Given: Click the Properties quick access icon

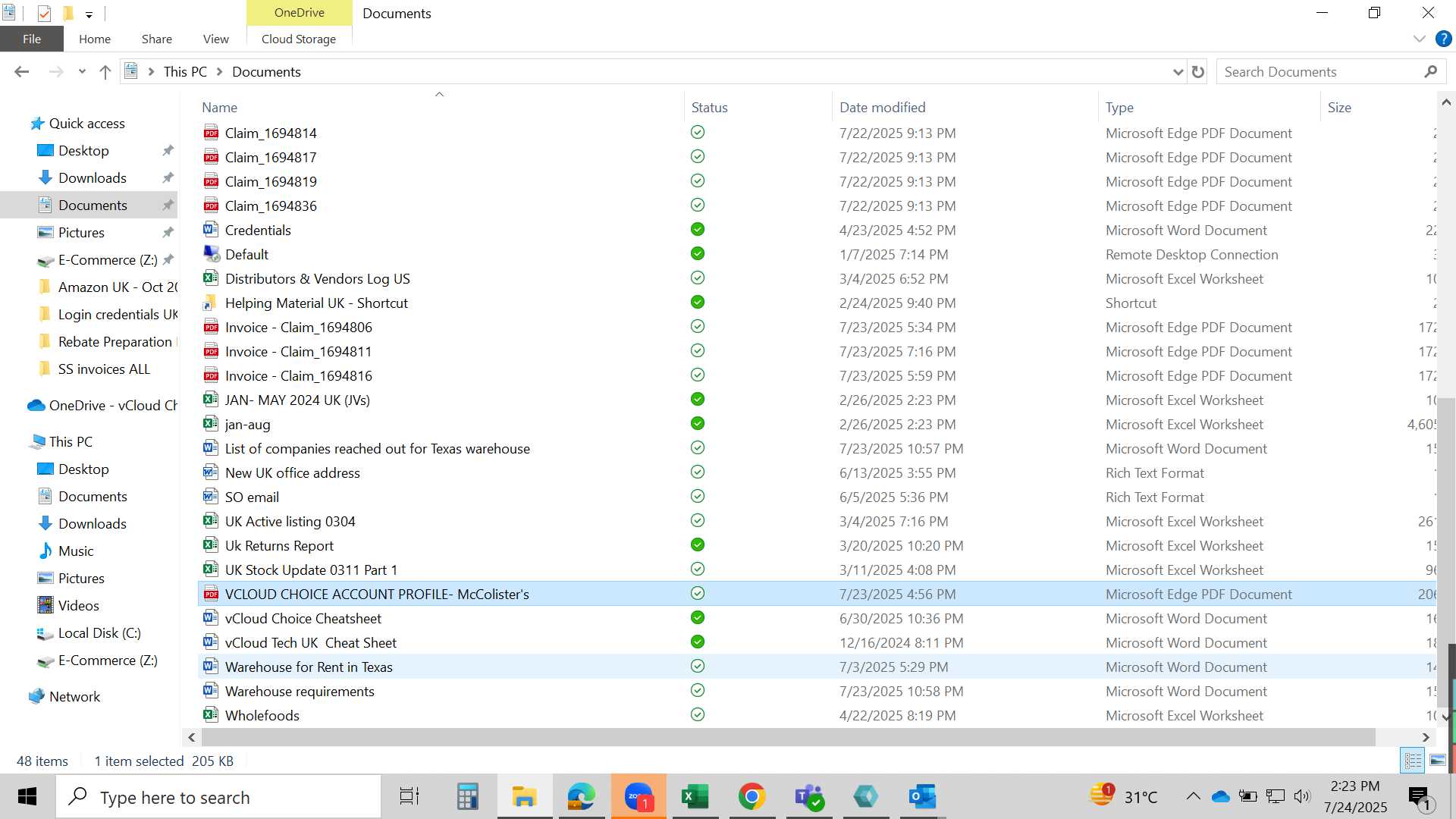Looking at the screenshot, I should [44, 13].
